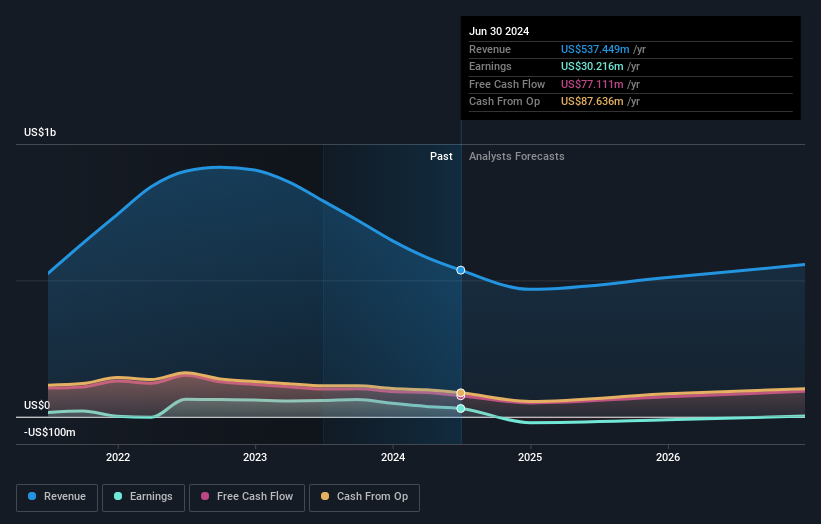Click the US$30.216m earnings value

(x=592, y=66)
